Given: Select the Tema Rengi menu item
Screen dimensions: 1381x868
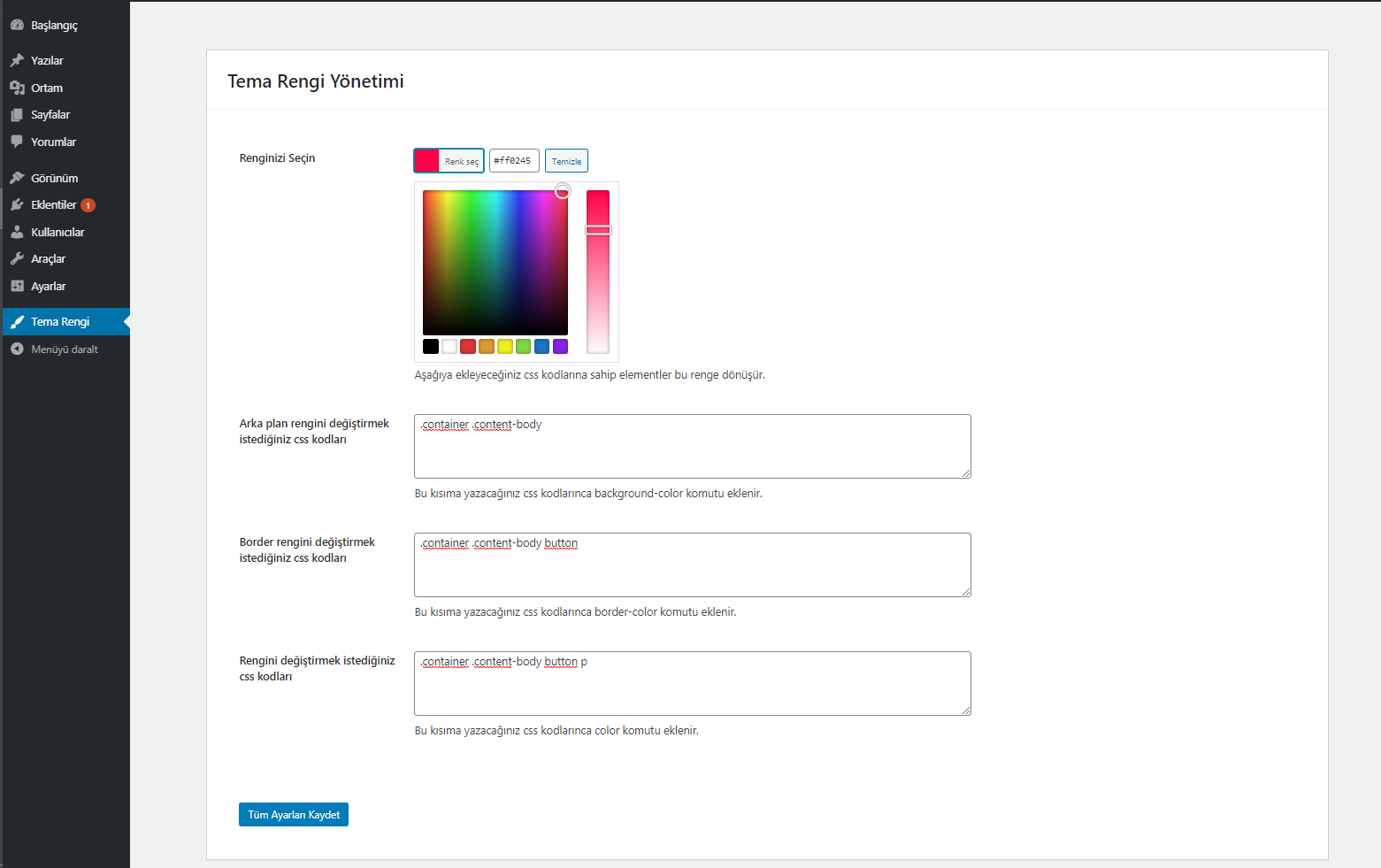Looking at the screenshot, I should (65, 322).
